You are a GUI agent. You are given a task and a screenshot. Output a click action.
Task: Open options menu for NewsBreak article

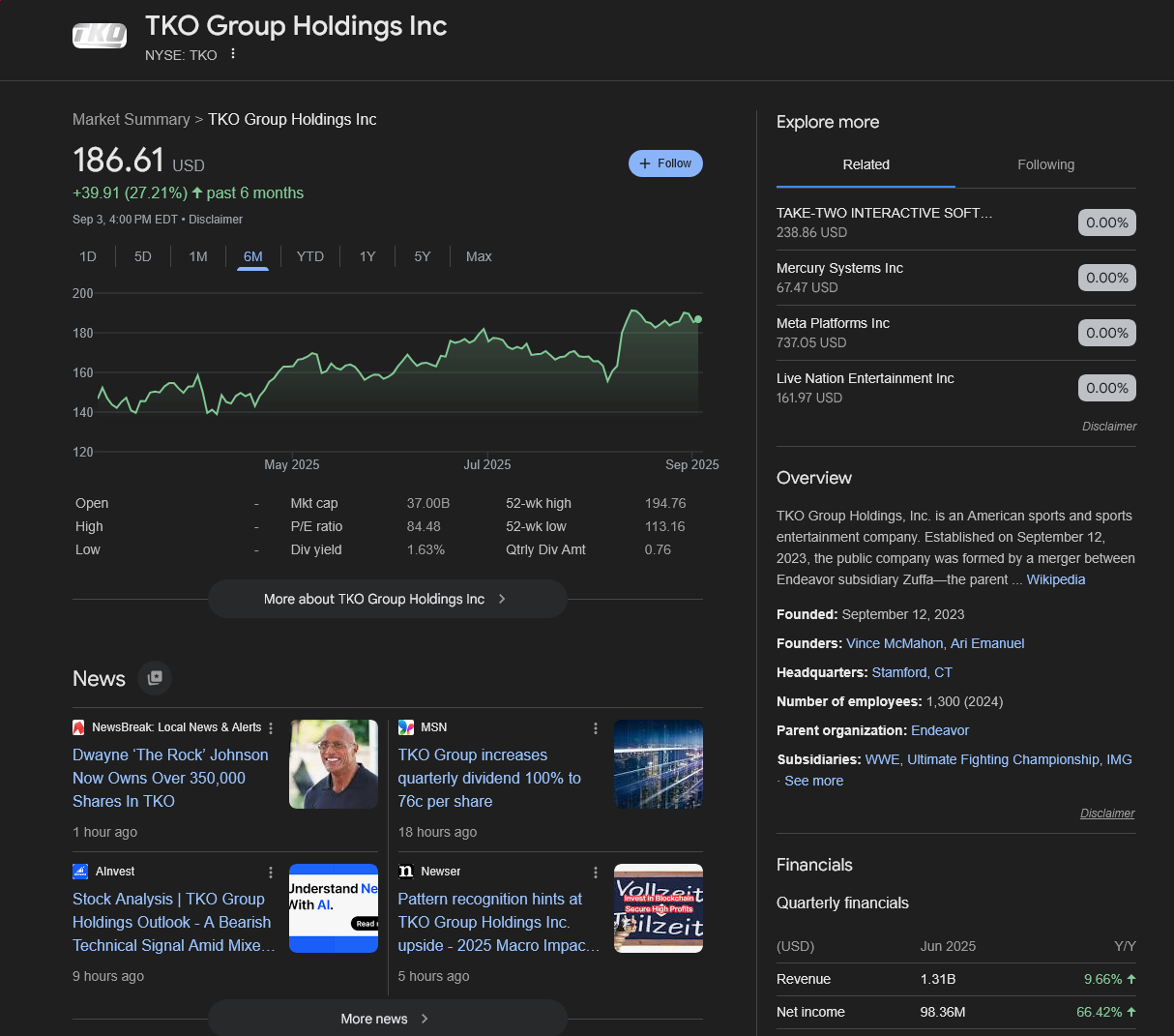271,728
